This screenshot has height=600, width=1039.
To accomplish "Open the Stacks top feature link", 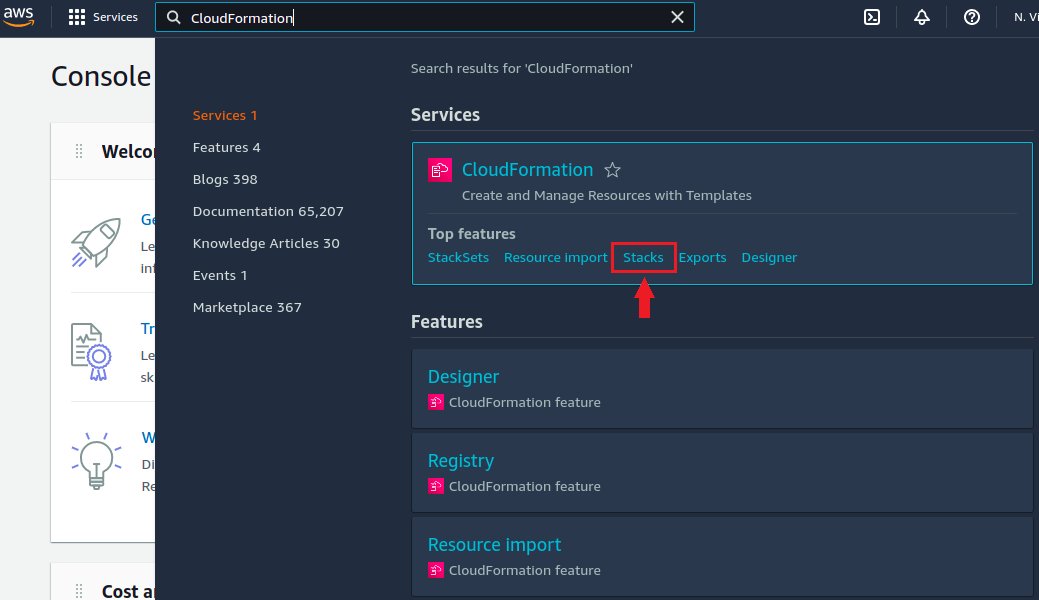I will (643, 257).
